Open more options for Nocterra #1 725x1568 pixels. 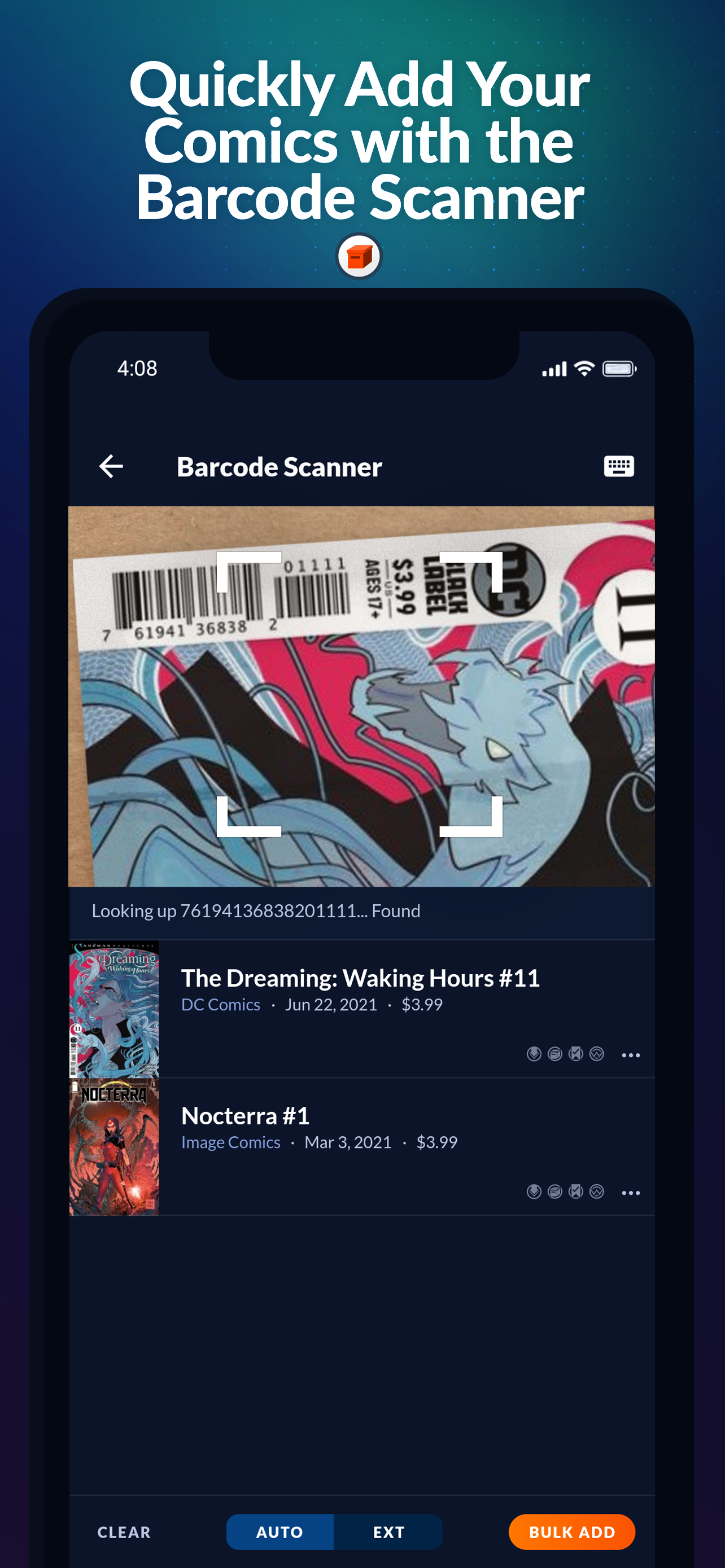631,1193
